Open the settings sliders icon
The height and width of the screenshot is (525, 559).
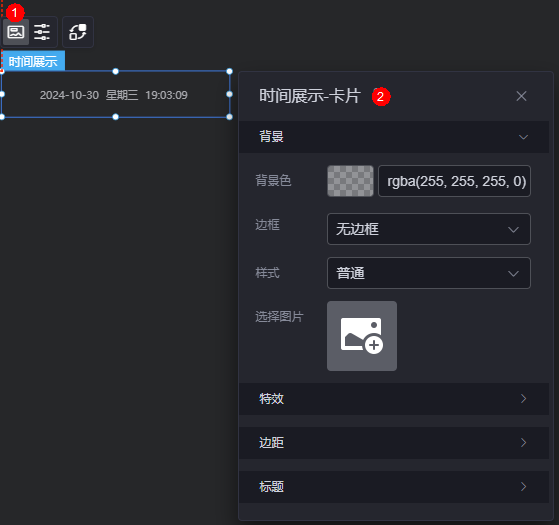[42, 32]
